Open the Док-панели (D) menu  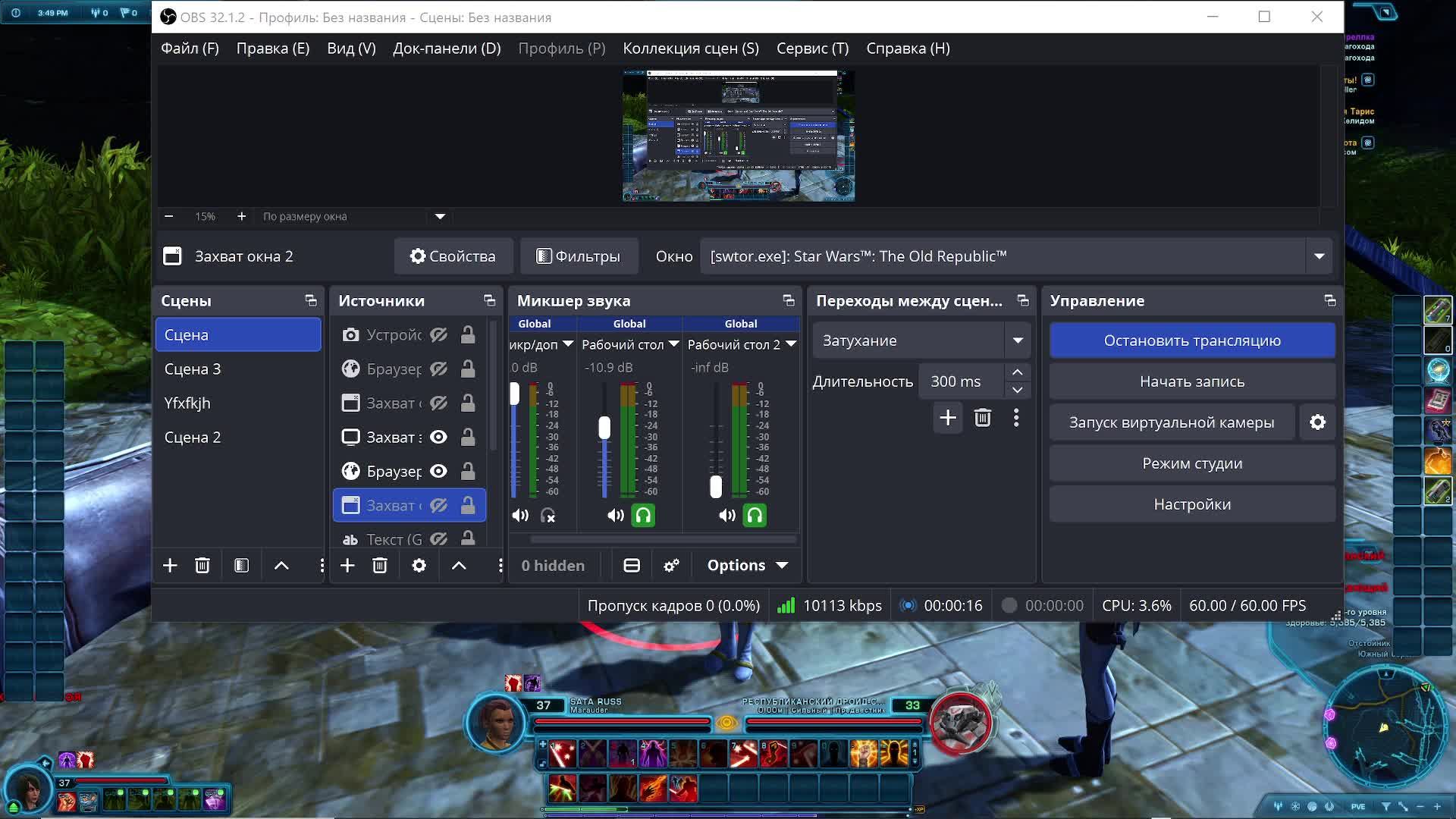[447, 49]
